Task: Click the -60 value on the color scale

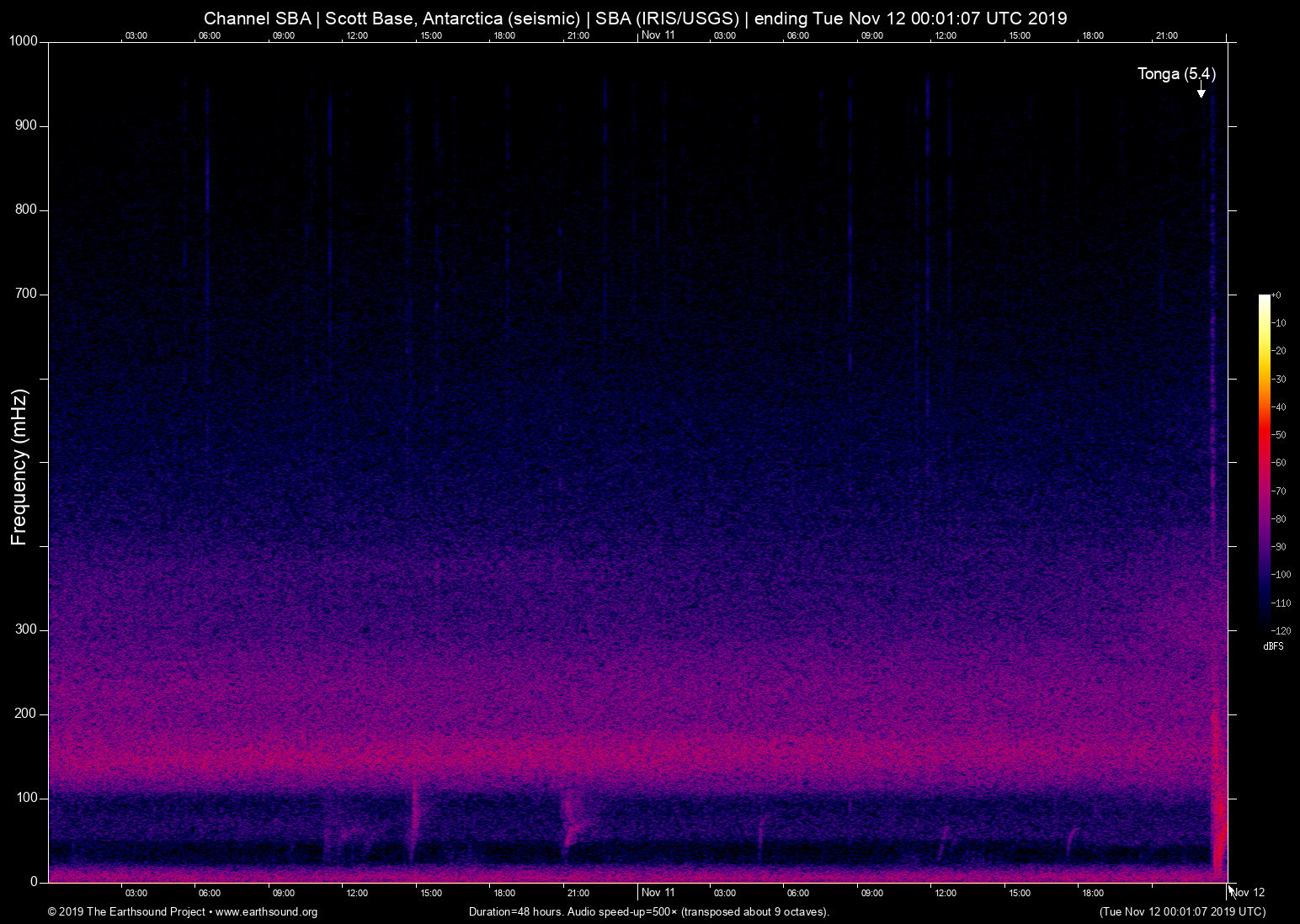Action: (1279, 463)
